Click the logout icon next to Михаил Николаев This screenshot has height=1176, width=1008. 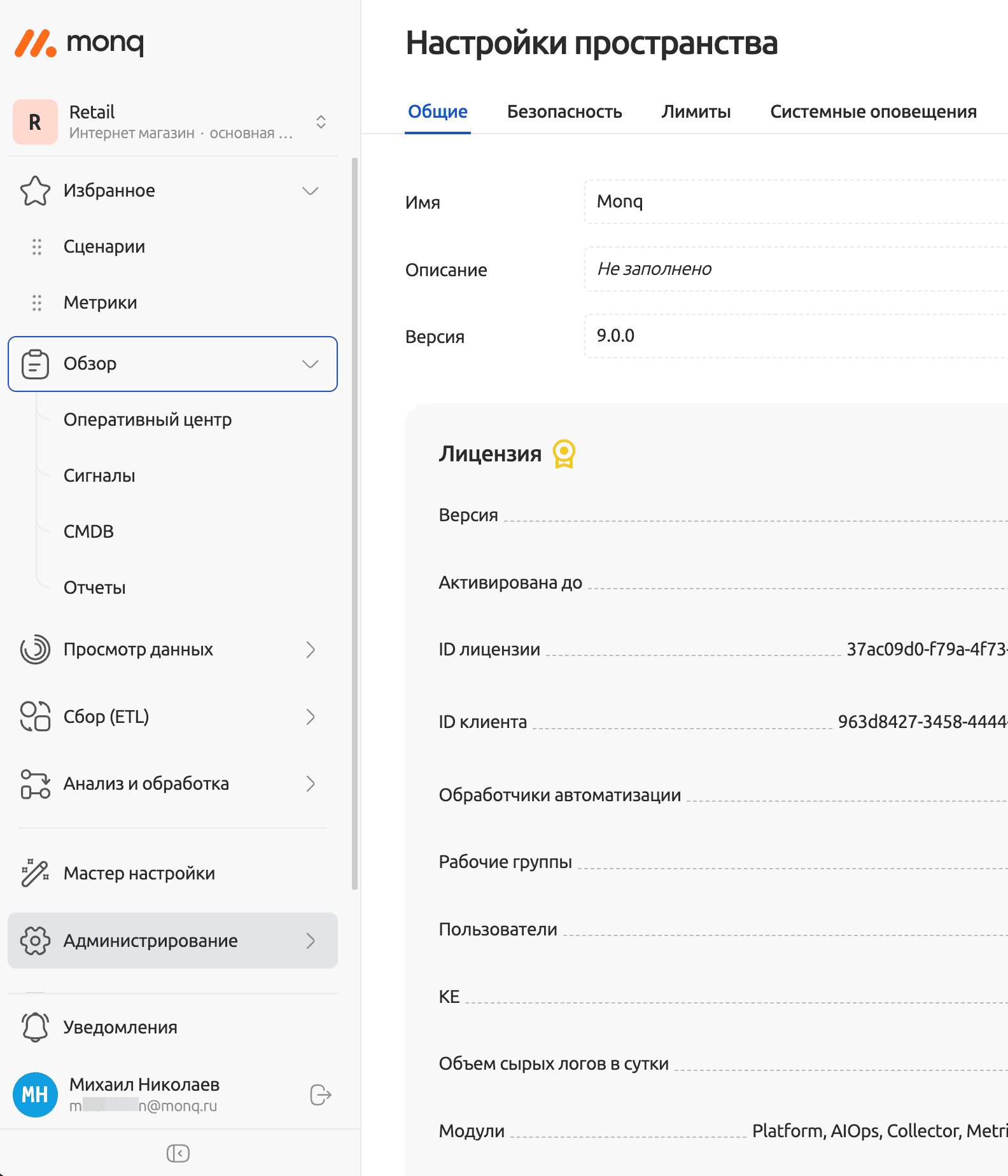coord(320,1095)
